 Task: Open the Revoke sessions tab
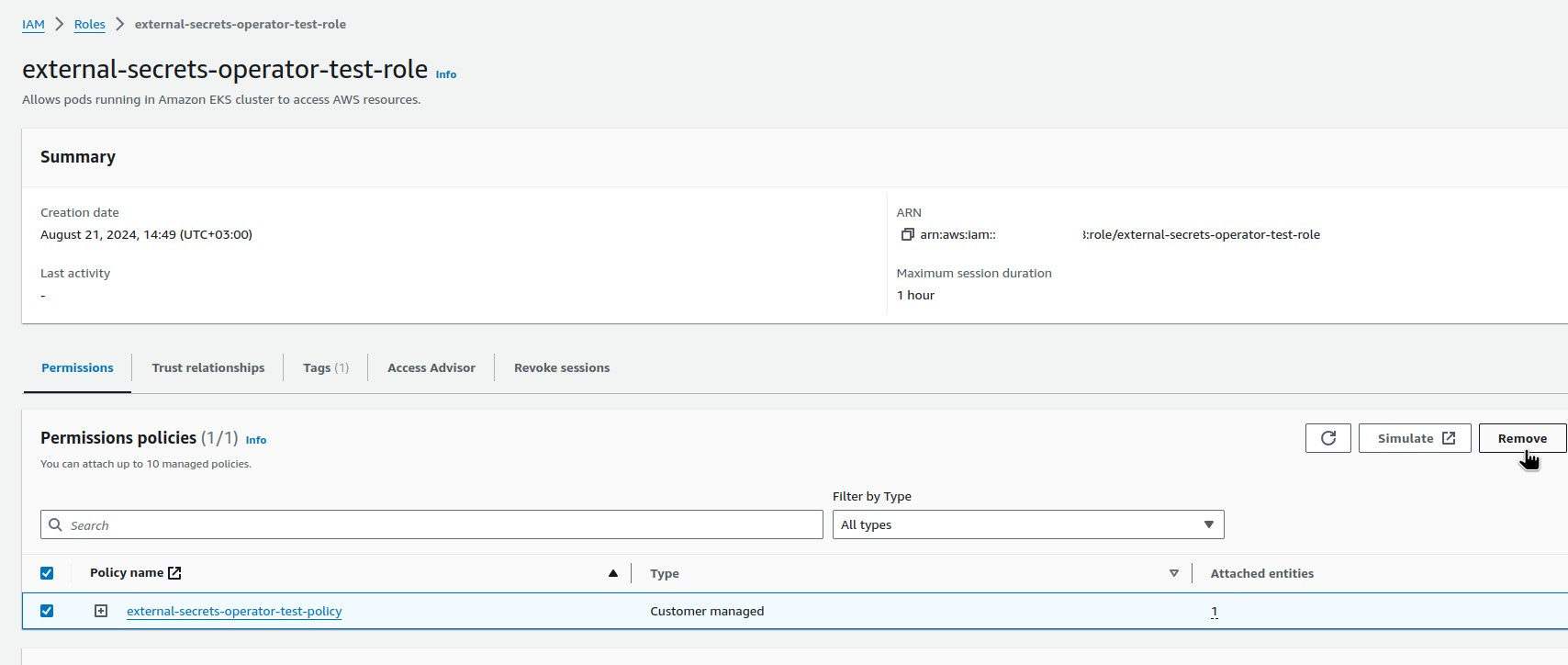coord(562,367)
